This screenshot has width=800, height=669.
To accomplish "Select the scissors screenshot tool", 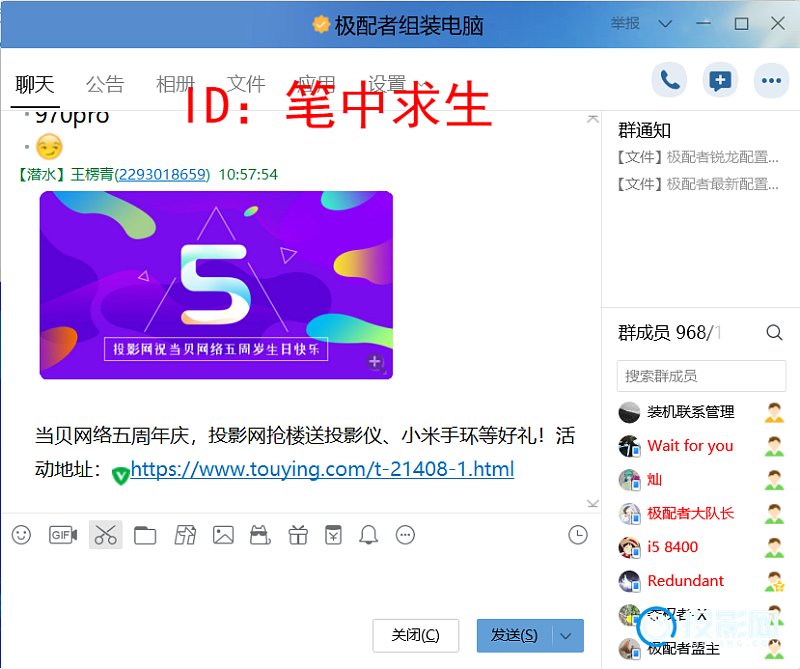I will [x=106, y=535].
